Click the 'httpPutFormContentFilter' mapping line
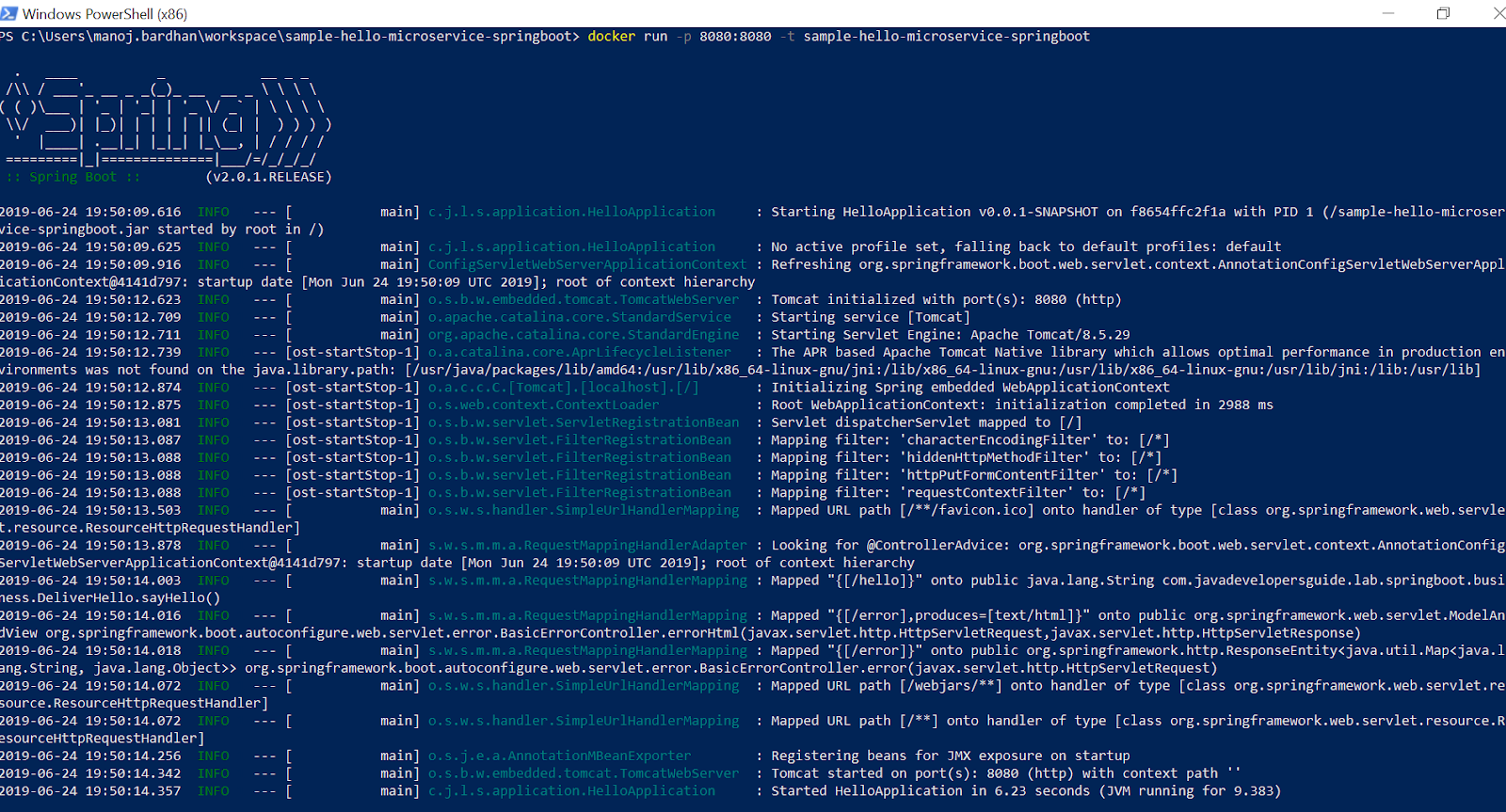Viewport: 1506px width, 812px height. pos(974,476)
